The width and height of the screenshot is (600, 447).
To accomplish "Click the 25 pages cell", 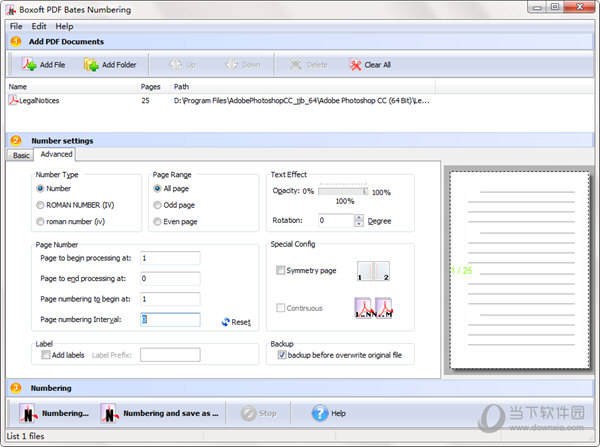I will (145, 101).
